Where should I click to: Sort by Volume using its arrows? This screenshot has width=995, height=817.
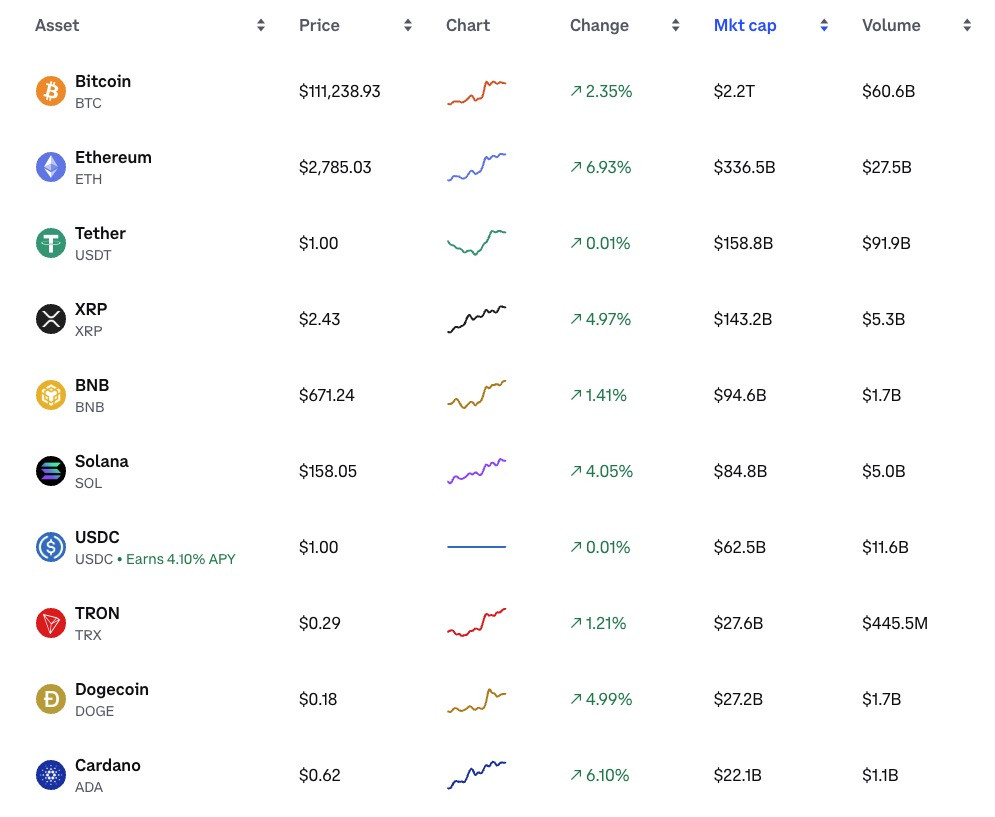pyautogui.click(x=967, y=25)
